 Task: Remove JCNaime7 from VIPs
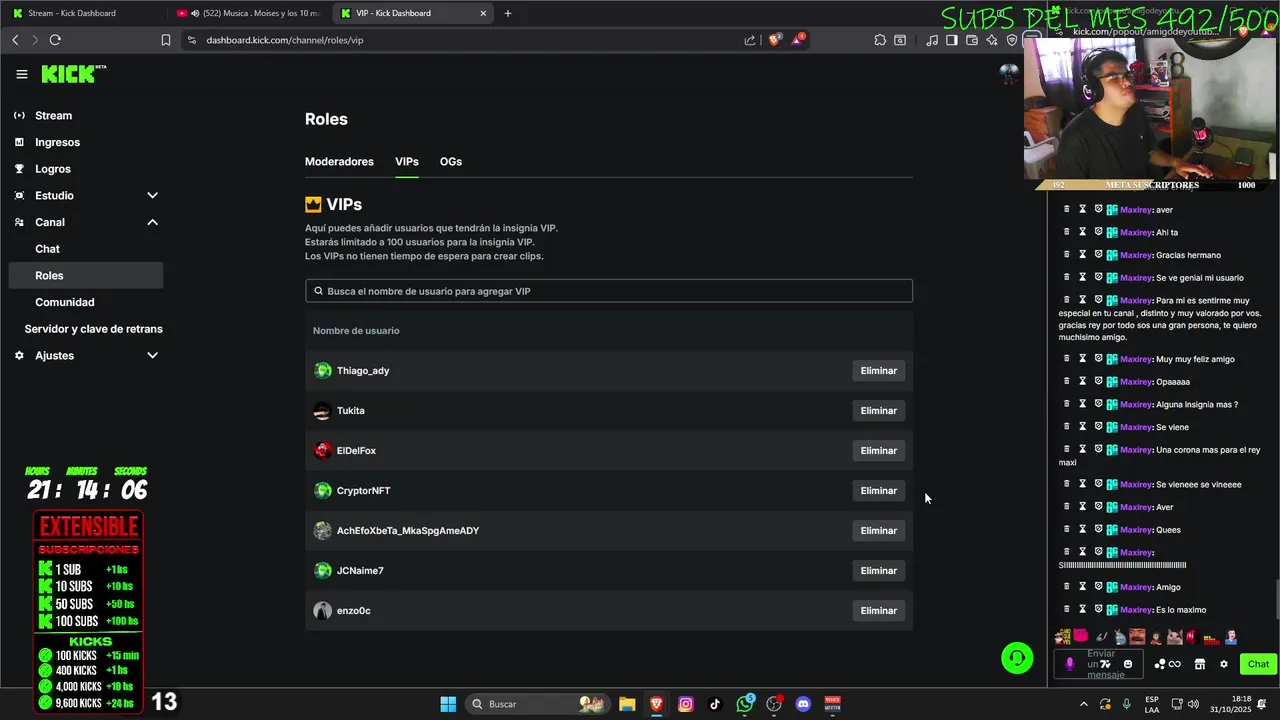(x=878, y=571)
